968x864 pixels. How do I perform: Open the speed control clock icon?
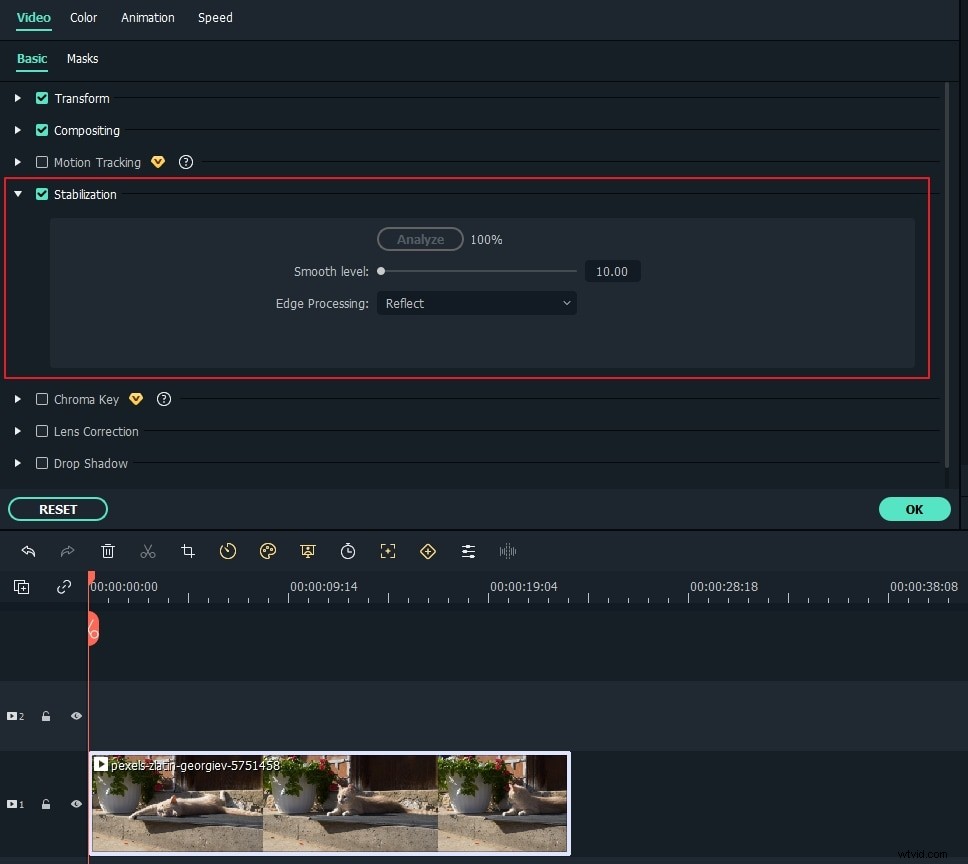pyautogui.click(x=227, y=551)
